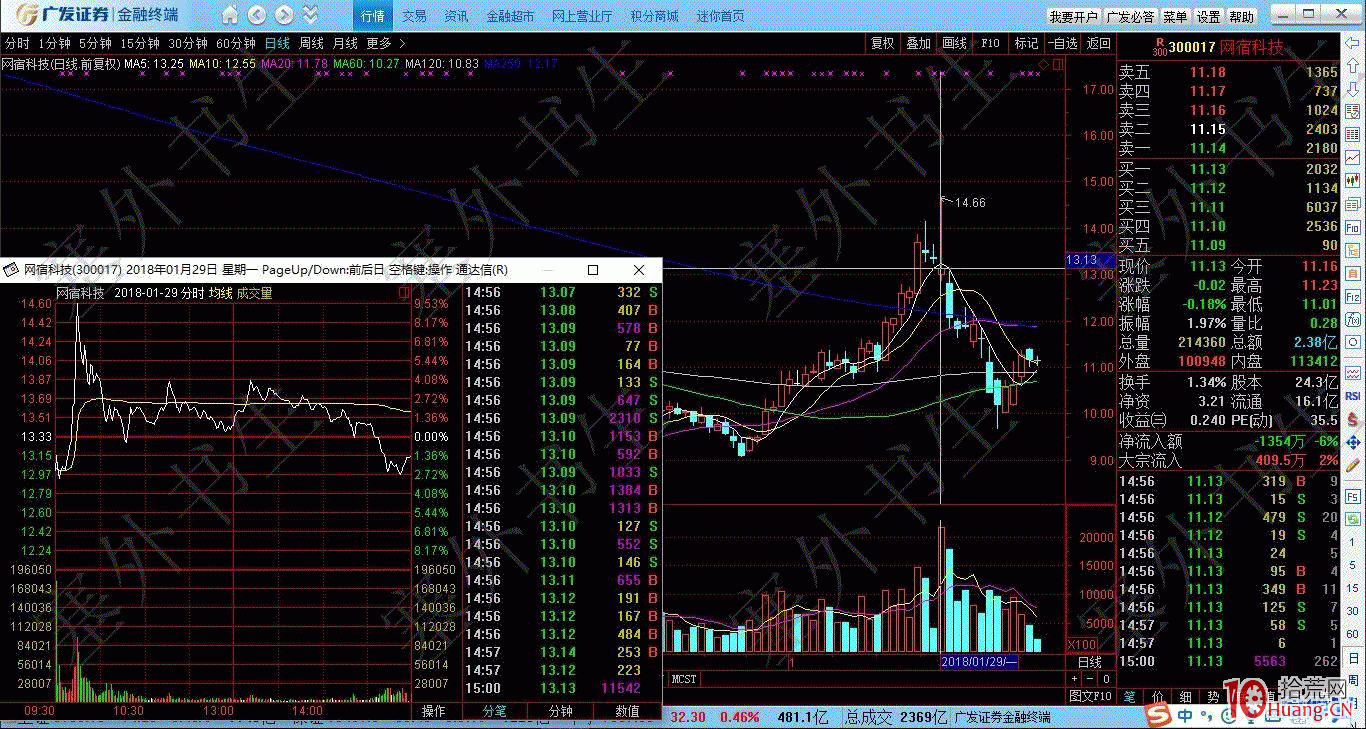This screenshot has height=729, width=1366.
Task: Click the forward arrow circle icon
Action: pyautogui.click(x=284, y=15)
